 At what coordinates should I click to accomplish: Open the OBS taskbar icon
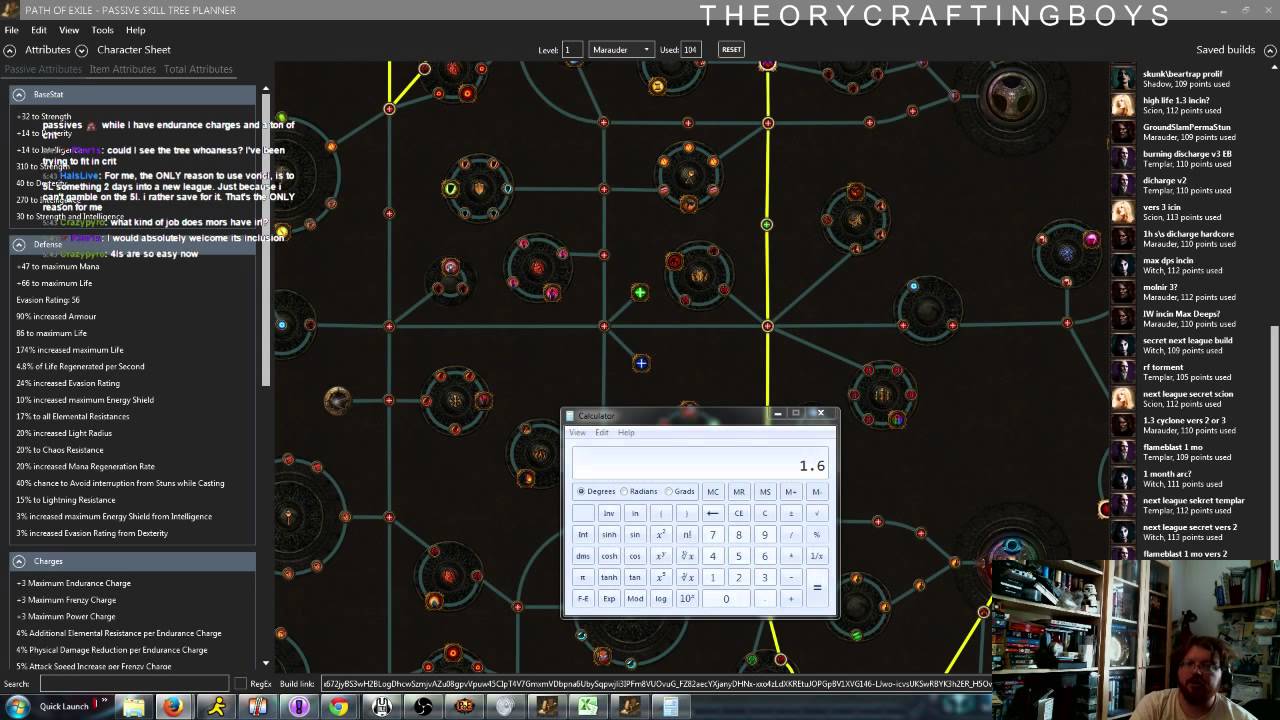(423, 706)
